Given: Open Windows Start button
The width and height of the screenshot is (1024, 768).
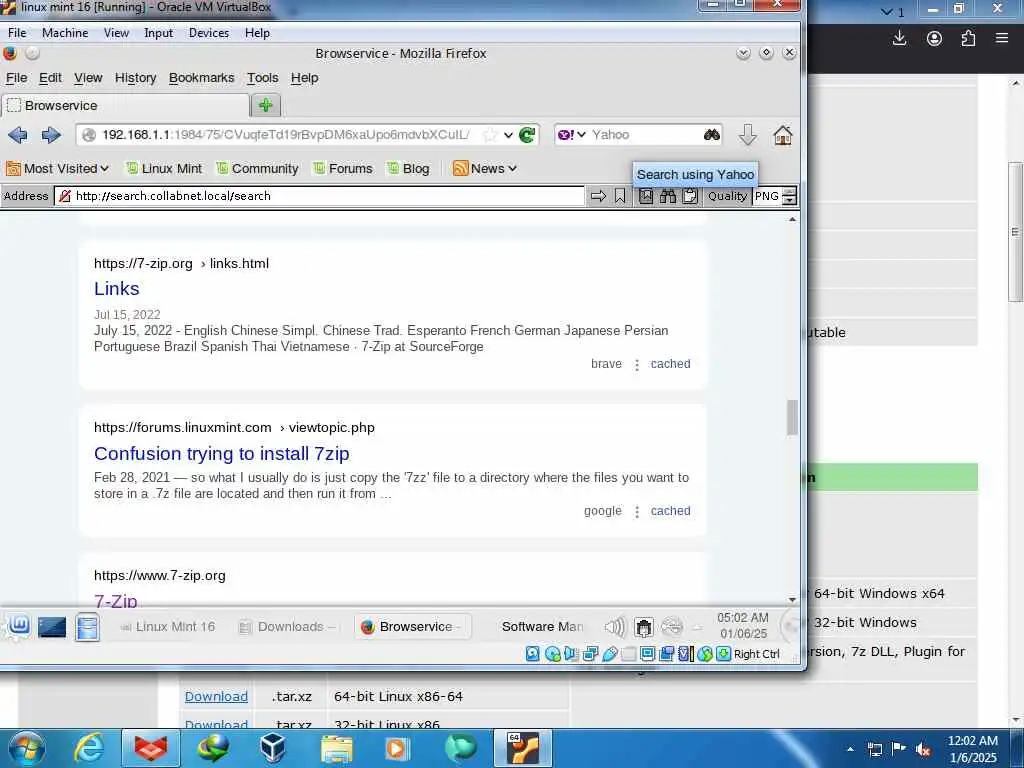Looking at the screenshot, I should [x=27, y=748].
